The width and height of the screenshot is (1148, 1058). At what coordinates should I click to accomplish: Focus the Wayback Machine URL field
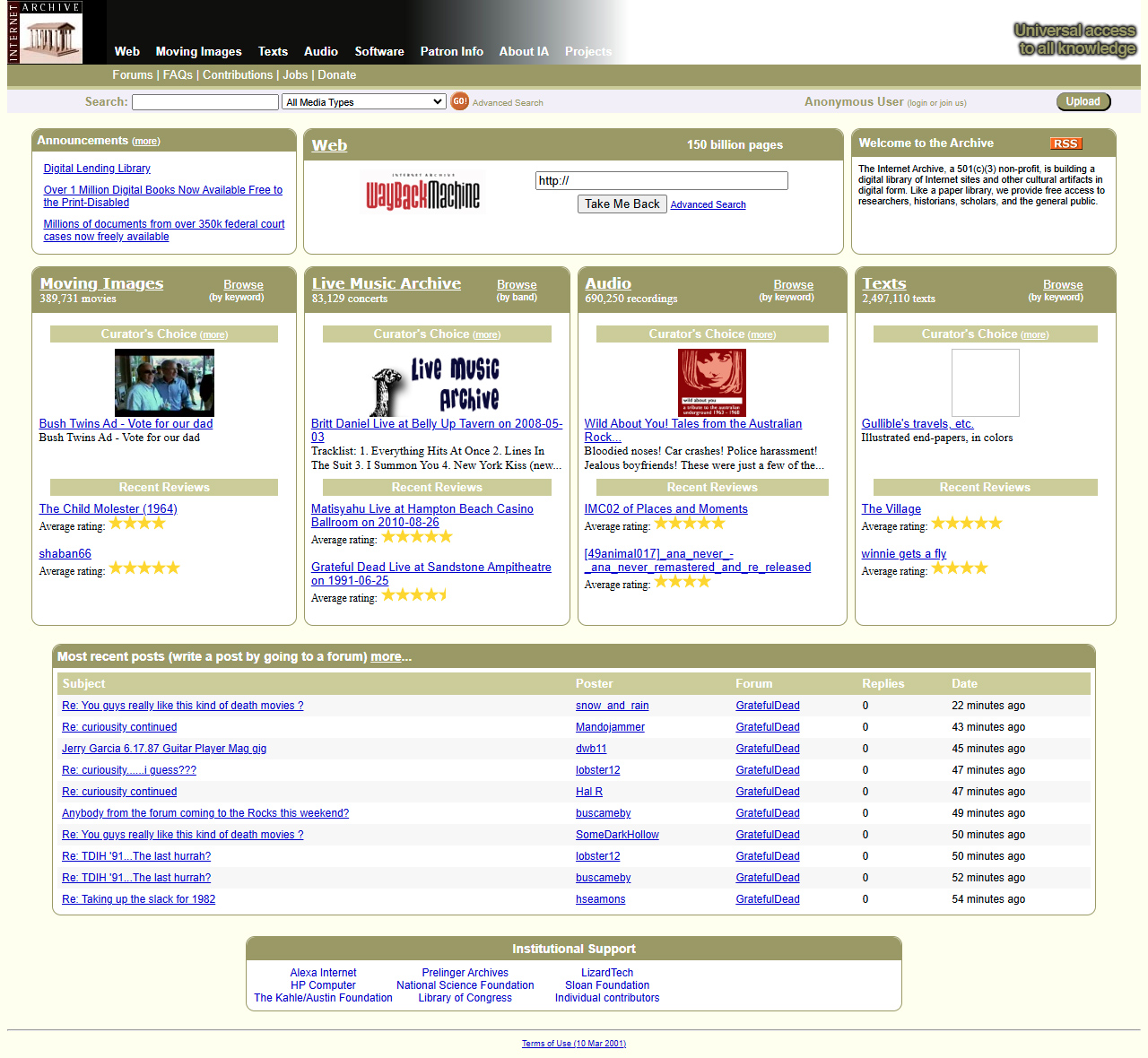(x=662, y=180)
